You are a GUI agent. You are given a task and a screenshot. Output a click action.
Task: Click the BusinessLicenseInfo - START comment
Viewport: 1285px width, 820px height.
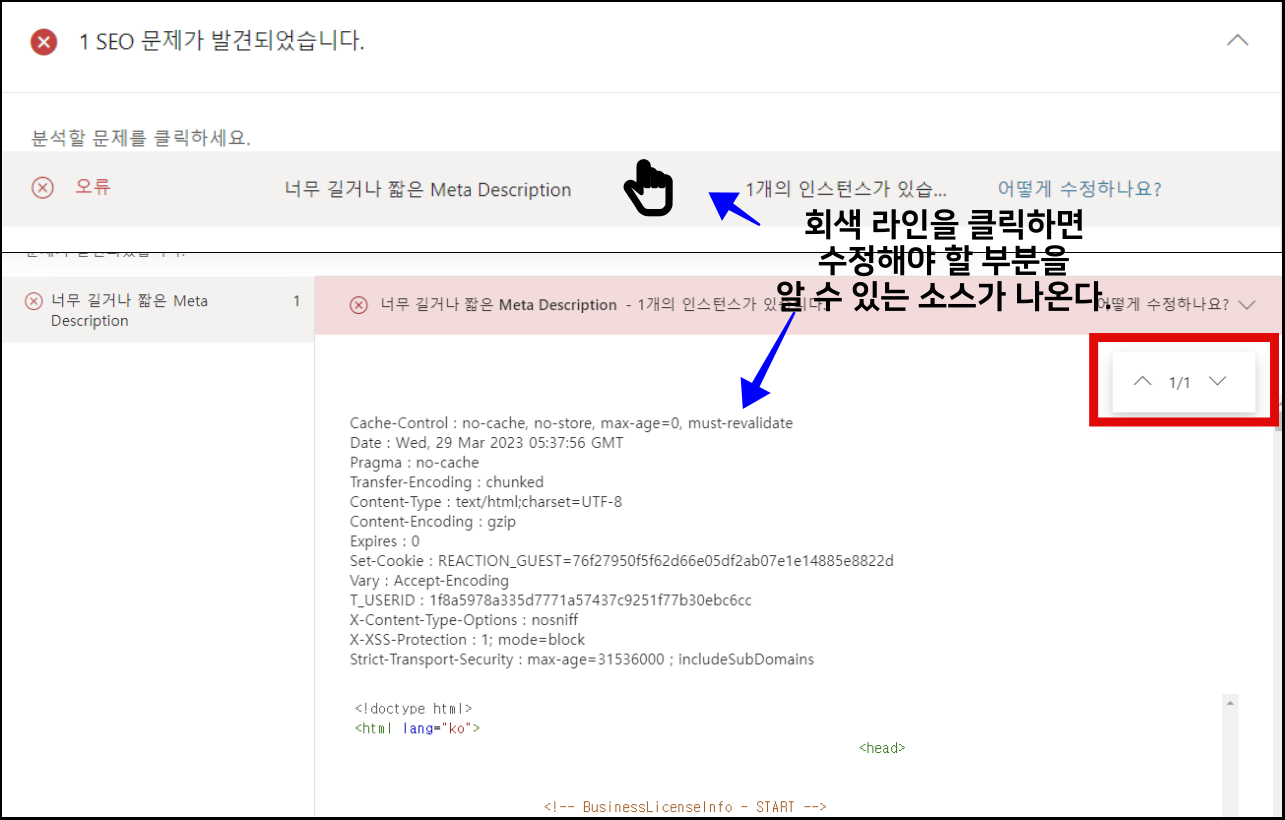coord(686,807)
